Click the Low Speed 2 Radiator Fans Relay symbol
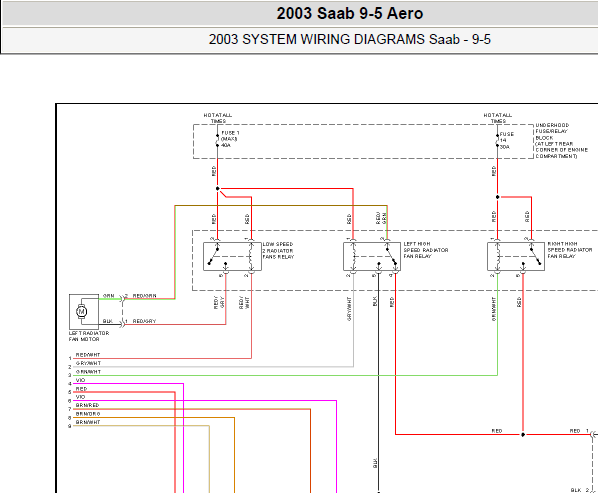Viewport: 598px width, 493px height. tap(232, 257)
